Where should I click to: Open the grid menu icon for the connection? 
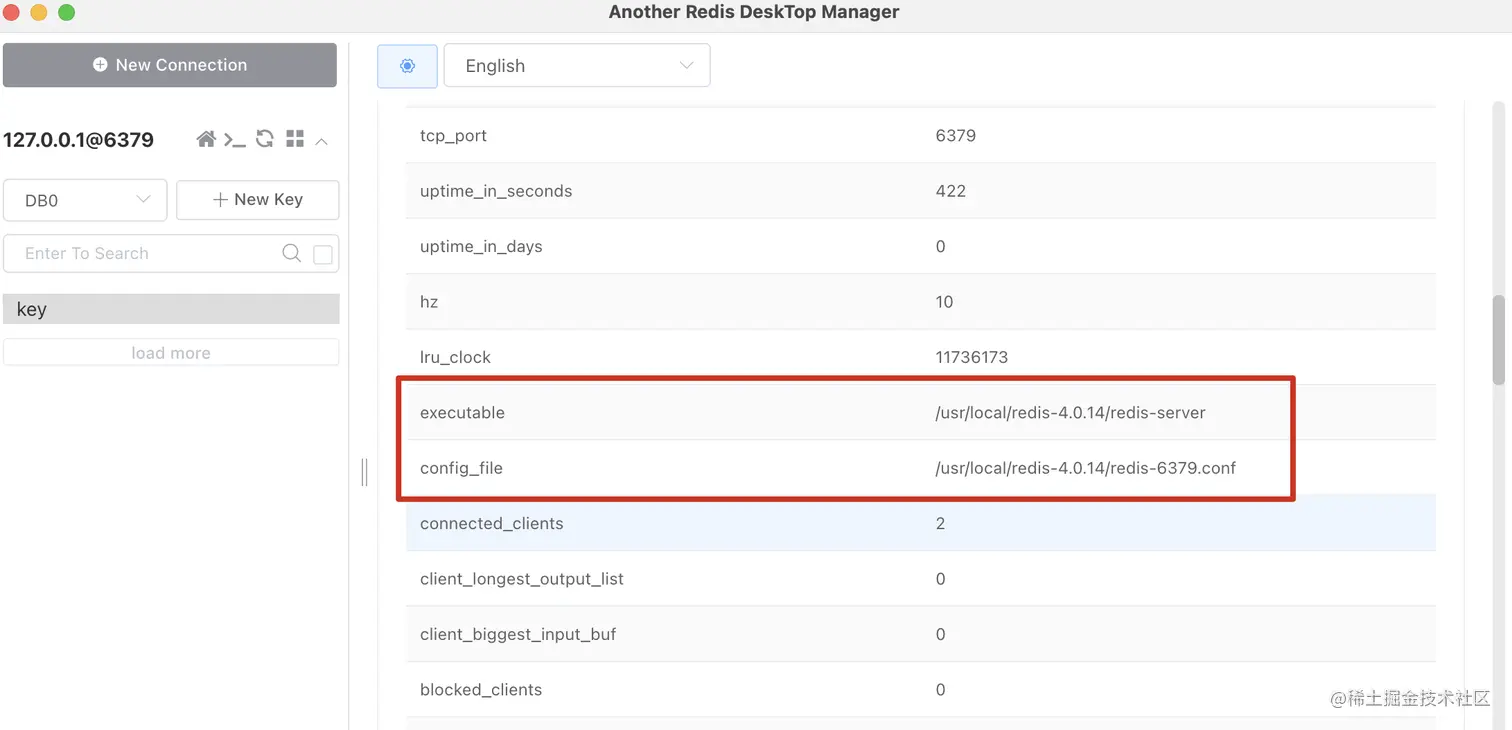[295, 139]
